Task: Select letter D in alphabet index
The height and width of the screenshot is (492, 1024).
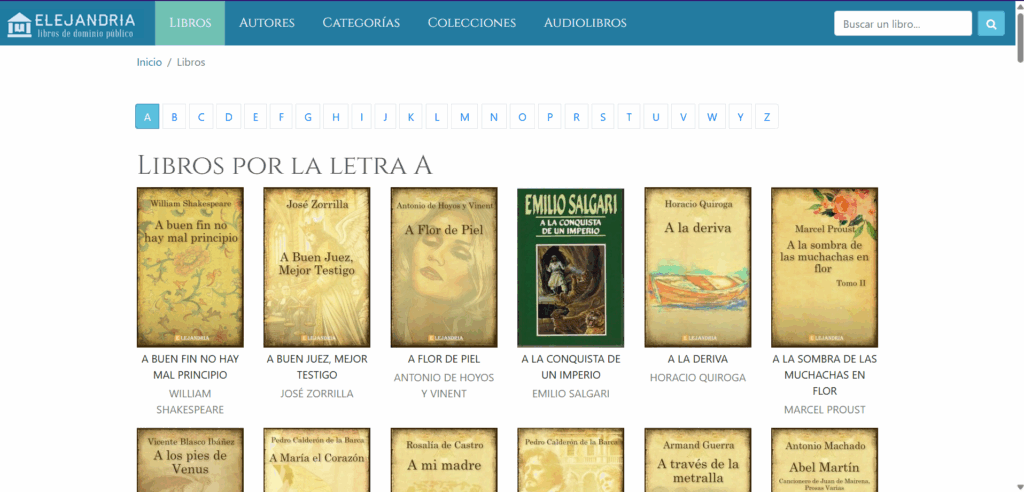Action: 229,117
